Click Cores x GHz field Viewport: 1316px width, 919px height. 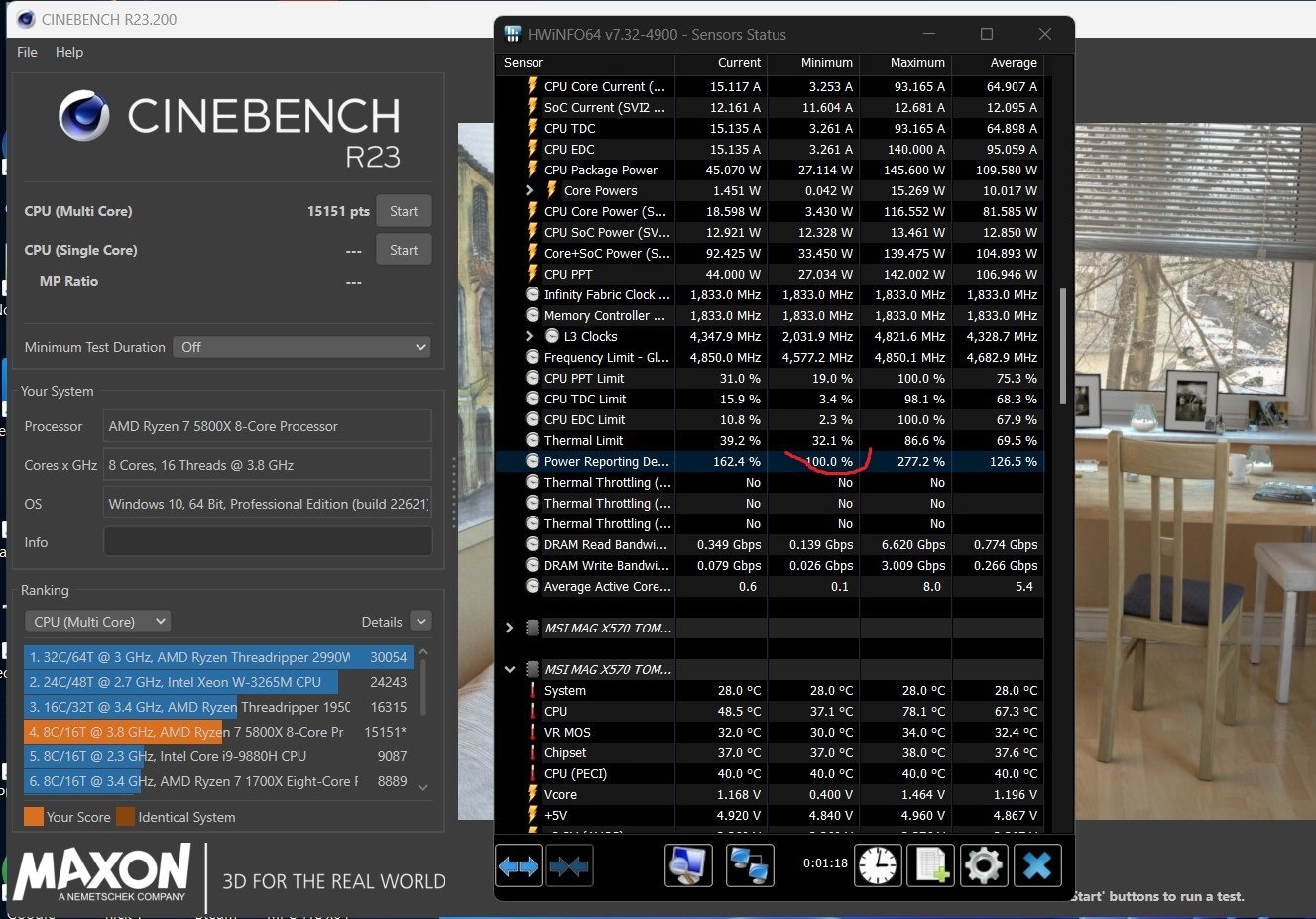coord(268,465)
